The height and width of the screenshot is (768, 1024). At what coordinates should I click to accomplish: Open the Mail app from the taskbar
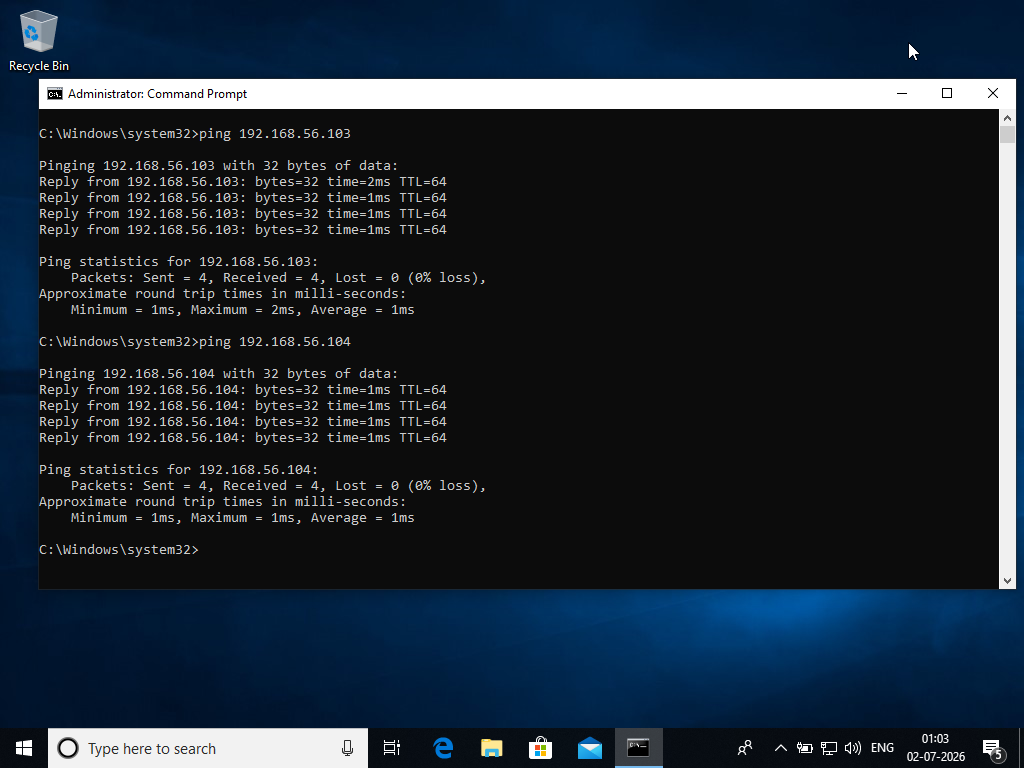coord(590,748)
